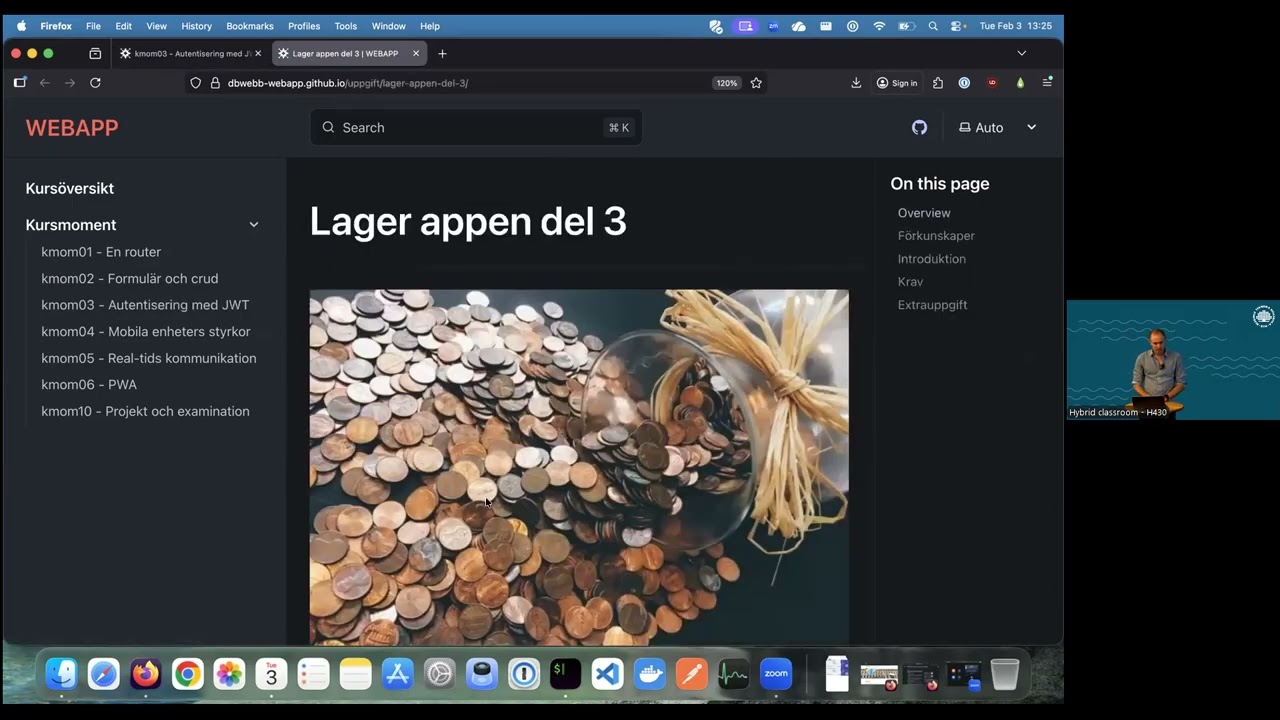Open a new browser tab
This screenshot has height=720, width=1280.
click(442, 53)
